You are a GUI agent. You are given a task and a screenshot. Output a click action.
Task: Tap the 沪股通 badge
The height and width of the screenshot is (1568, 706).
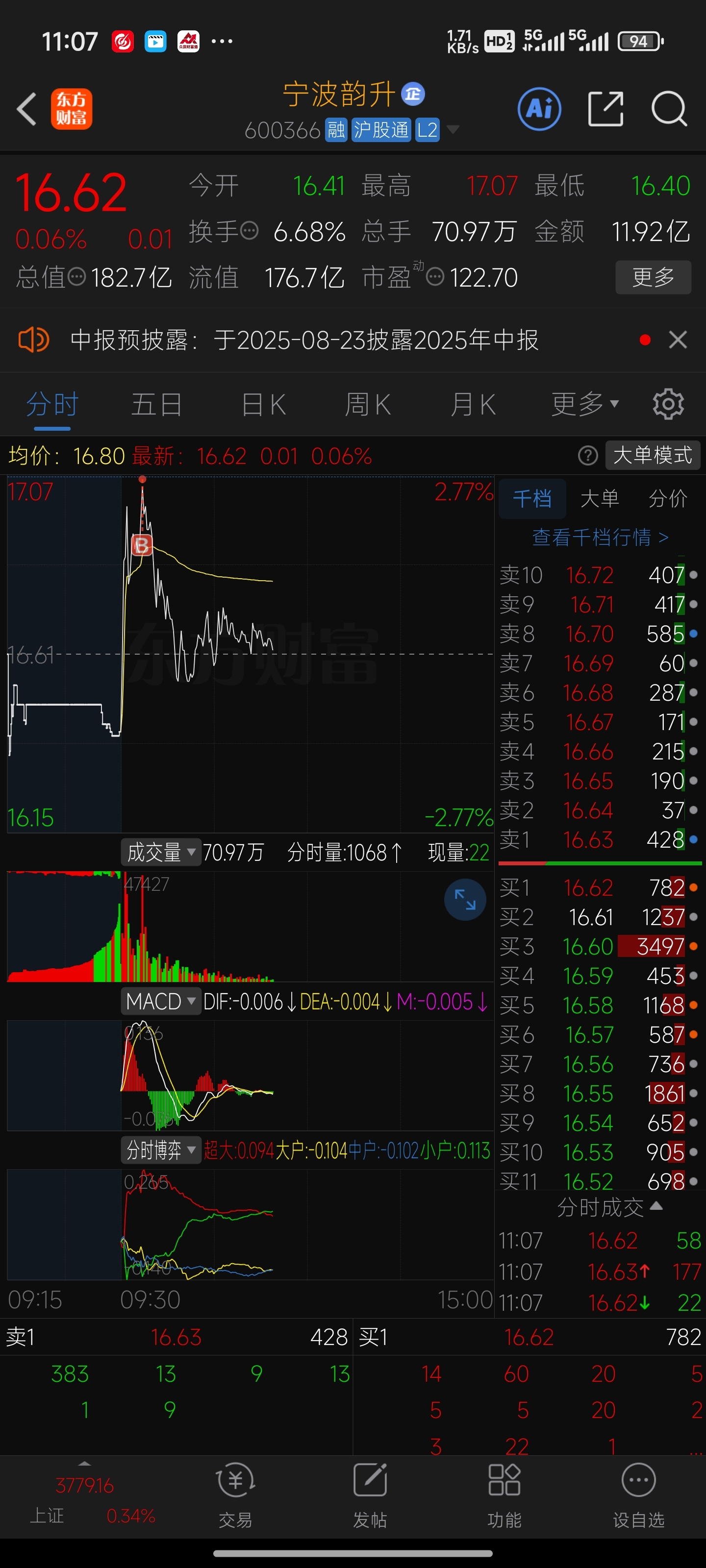point(381,130)
